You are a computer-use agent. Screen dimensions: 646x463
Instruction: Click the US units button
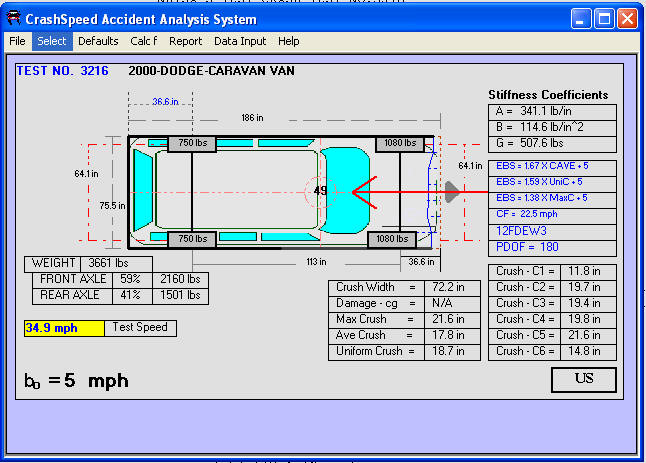pyautogui.click(x=583, y=381)
